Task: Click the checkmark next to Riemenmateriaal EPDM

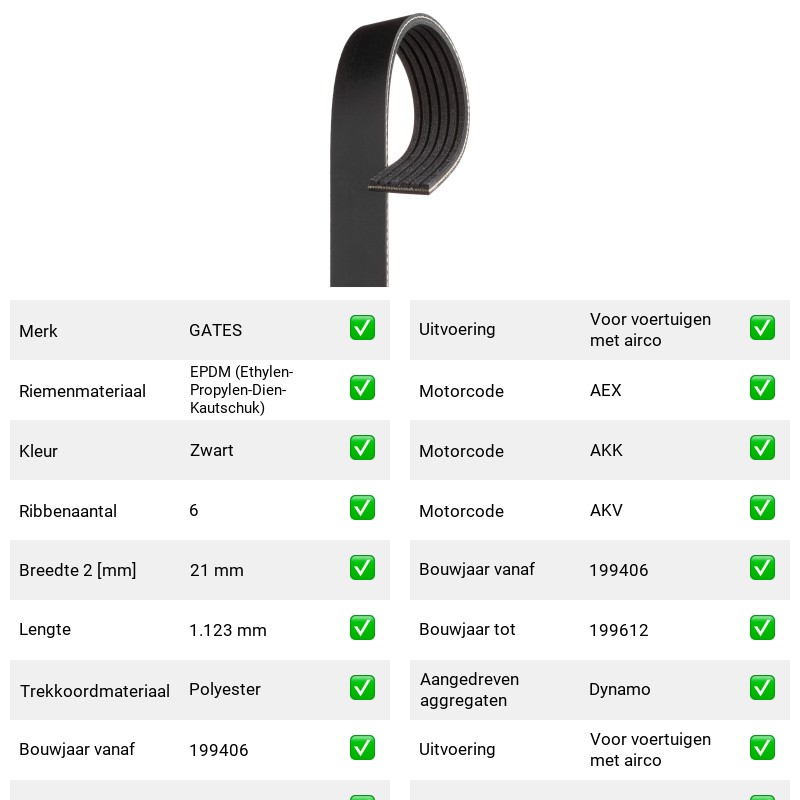Action: (x=362, y=388)
